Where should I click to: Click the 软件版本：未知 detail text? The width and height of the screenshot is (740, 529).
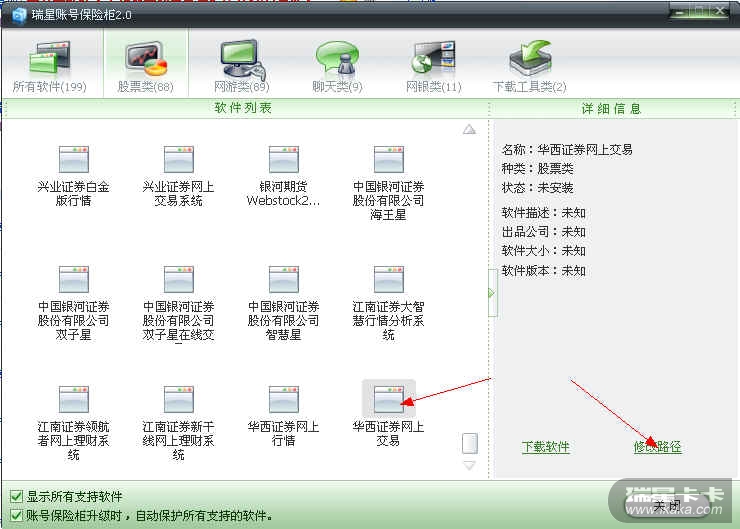pos(544,271)
